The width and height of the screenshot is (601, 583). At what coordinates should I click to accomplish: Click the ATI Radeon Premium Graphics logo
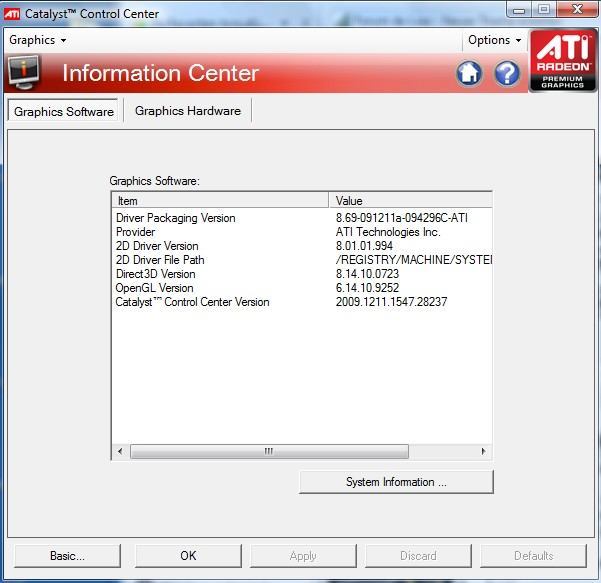click(x=563, y=61)
